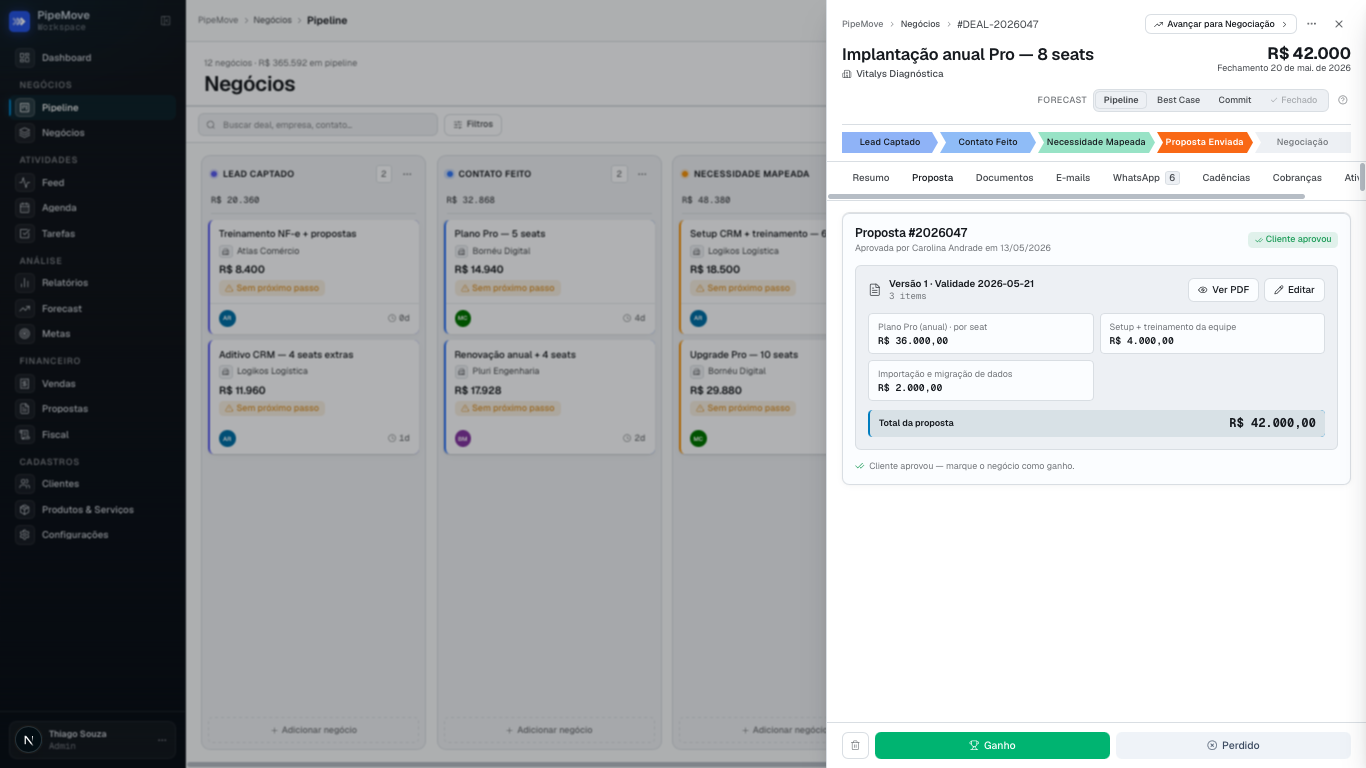1366x768 pixels.
Task: Click the trash delete deal icon
Action: (x=855, y=745)
